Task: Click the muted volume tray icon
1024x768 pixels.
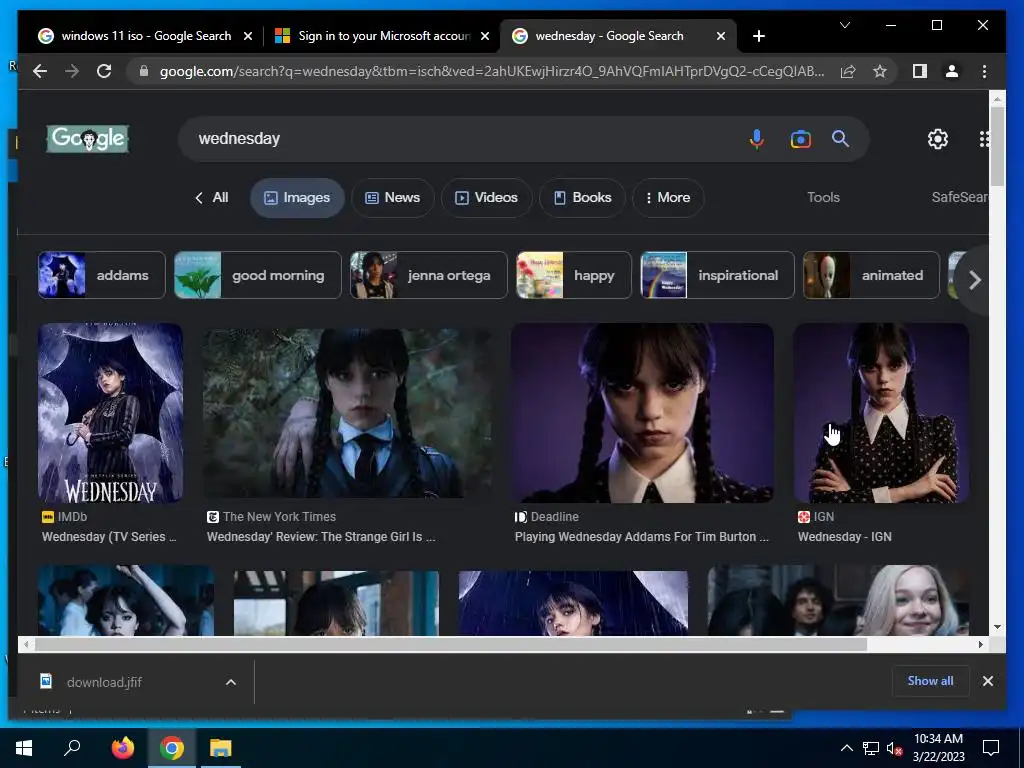Action: pyautogui.click(x=894, y=748)
